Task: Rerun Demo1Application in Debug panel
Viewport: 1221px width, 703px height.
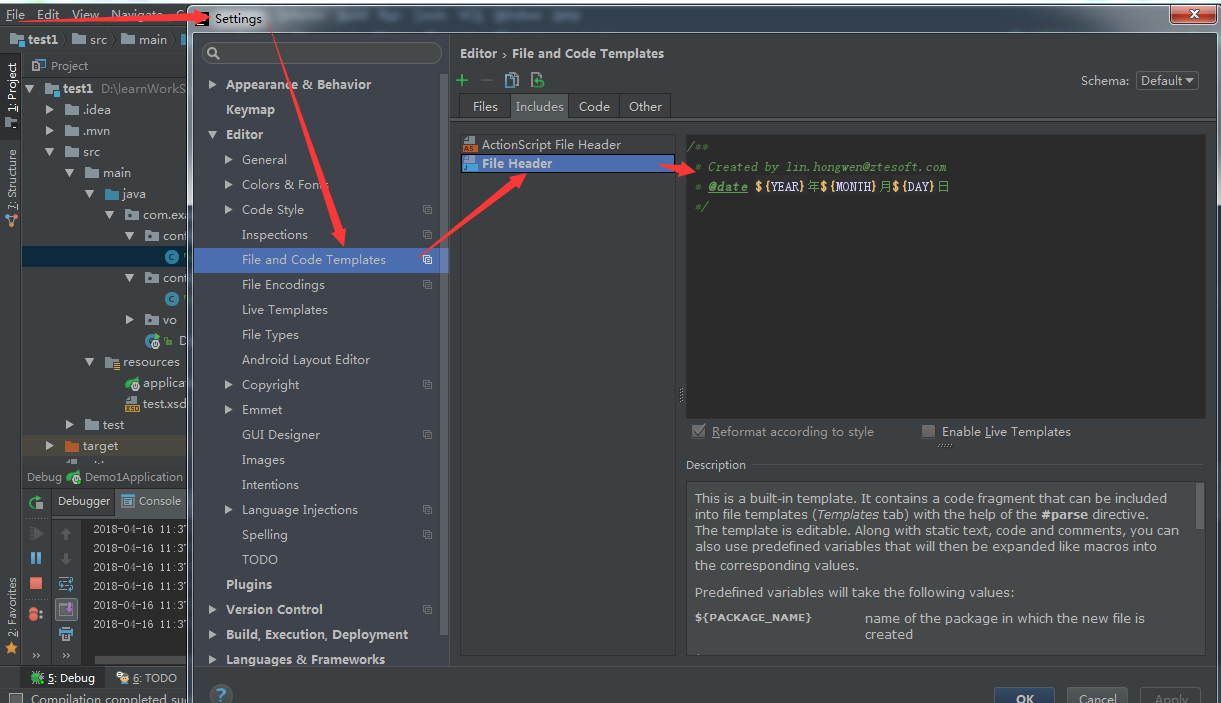Action: click(x=36, y=503)
